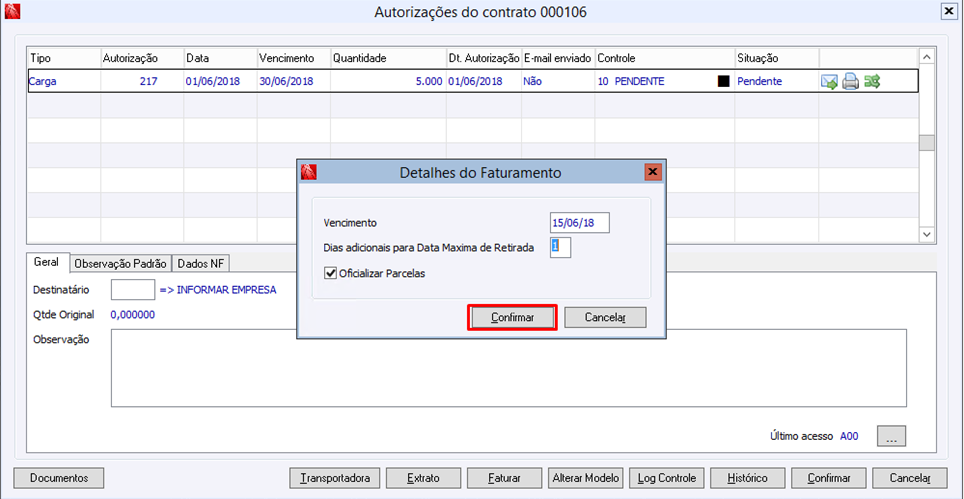Open the Histórico button
The height and width of the screenshot is (499, 964).
point(747,477)
